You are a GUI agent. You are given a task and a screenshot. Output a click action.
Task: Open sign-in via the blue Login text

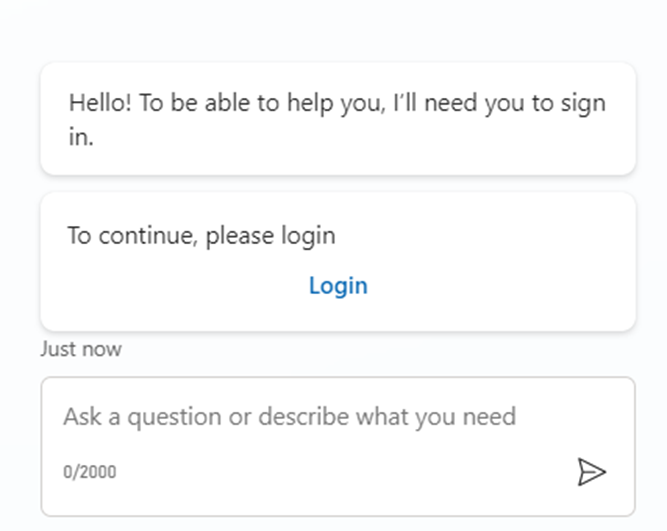(x=338, y=286)
